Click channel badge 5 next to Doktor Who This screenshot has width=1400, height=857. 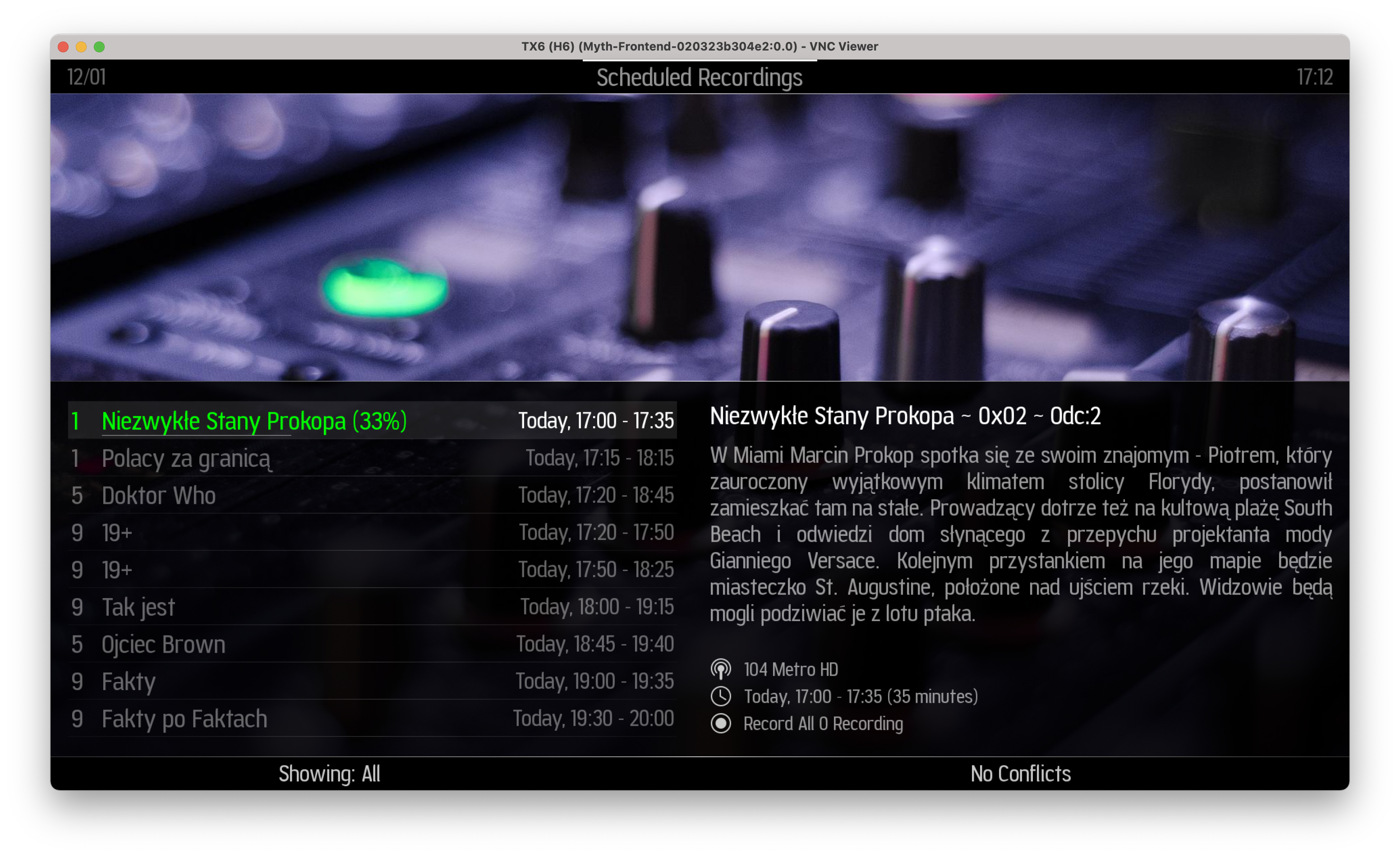[x=77, y=495]
